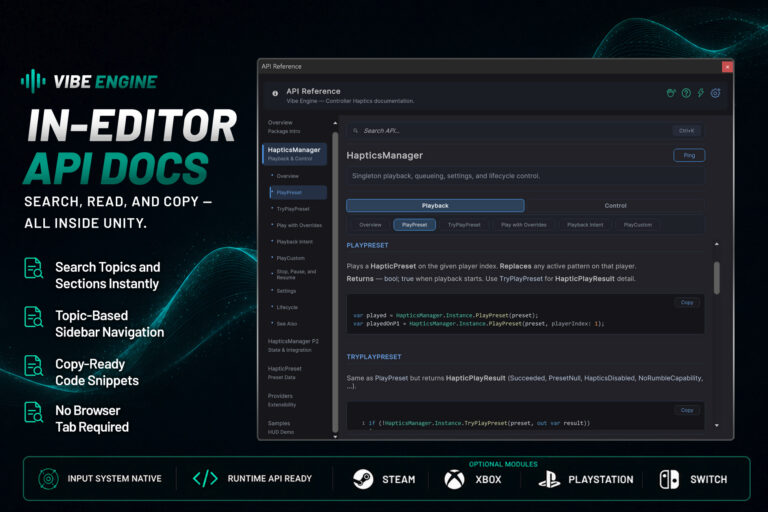
Task: Switch to the Playback tab
Action: point(435,205)
